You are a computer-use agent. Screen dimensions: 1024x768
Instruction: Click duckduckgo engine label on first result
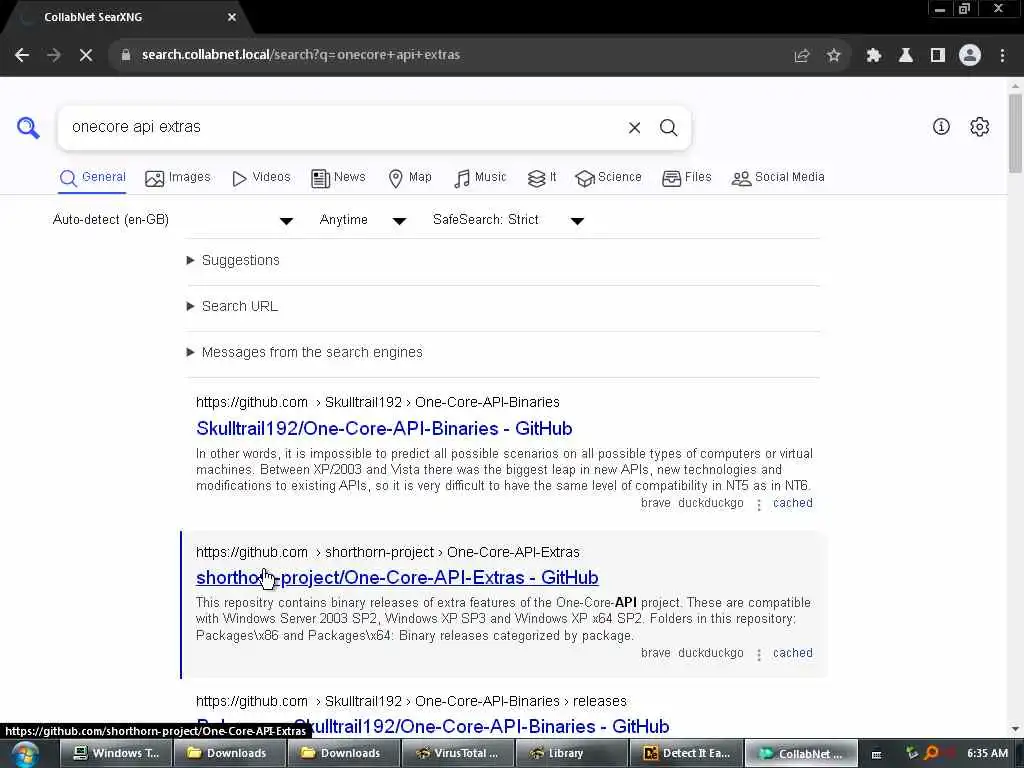(x=711, y=504)
